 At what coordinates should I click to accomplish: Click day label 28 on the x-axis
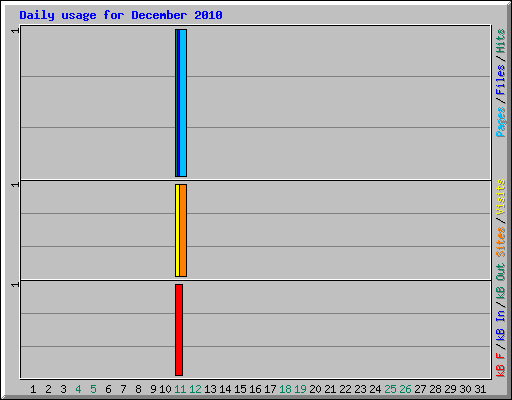435,389
